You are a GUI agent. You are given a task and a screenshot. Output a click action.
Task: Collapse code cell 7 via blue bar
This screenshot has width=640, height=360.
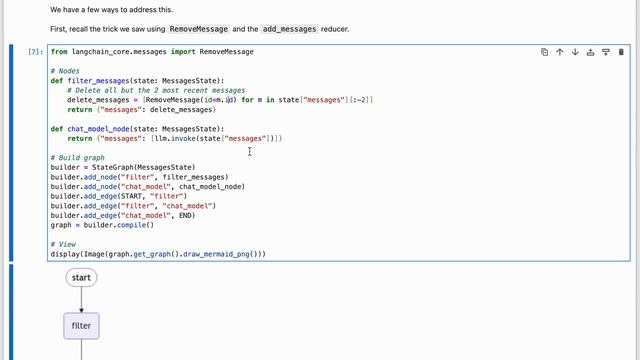click(x=11, y=153)
